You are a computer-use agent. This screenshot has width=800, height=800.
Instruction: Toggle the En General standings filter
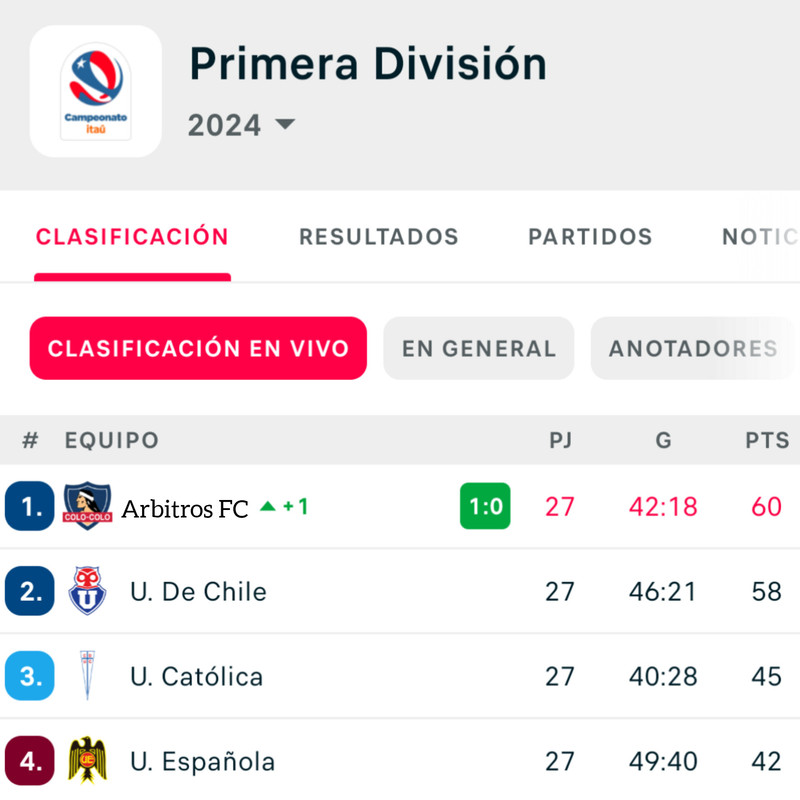tap(479, 348)
